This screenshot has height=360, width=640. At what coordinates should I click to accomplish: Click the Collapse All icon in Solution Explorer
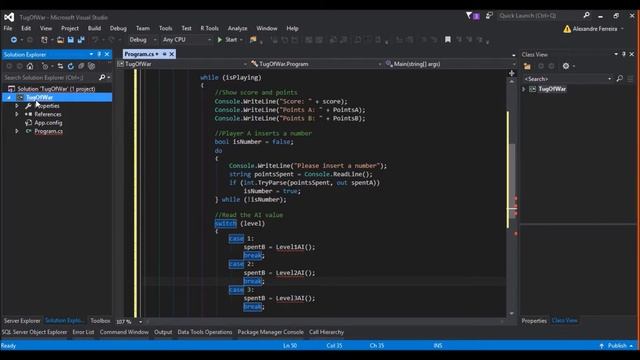pos(81,66)
